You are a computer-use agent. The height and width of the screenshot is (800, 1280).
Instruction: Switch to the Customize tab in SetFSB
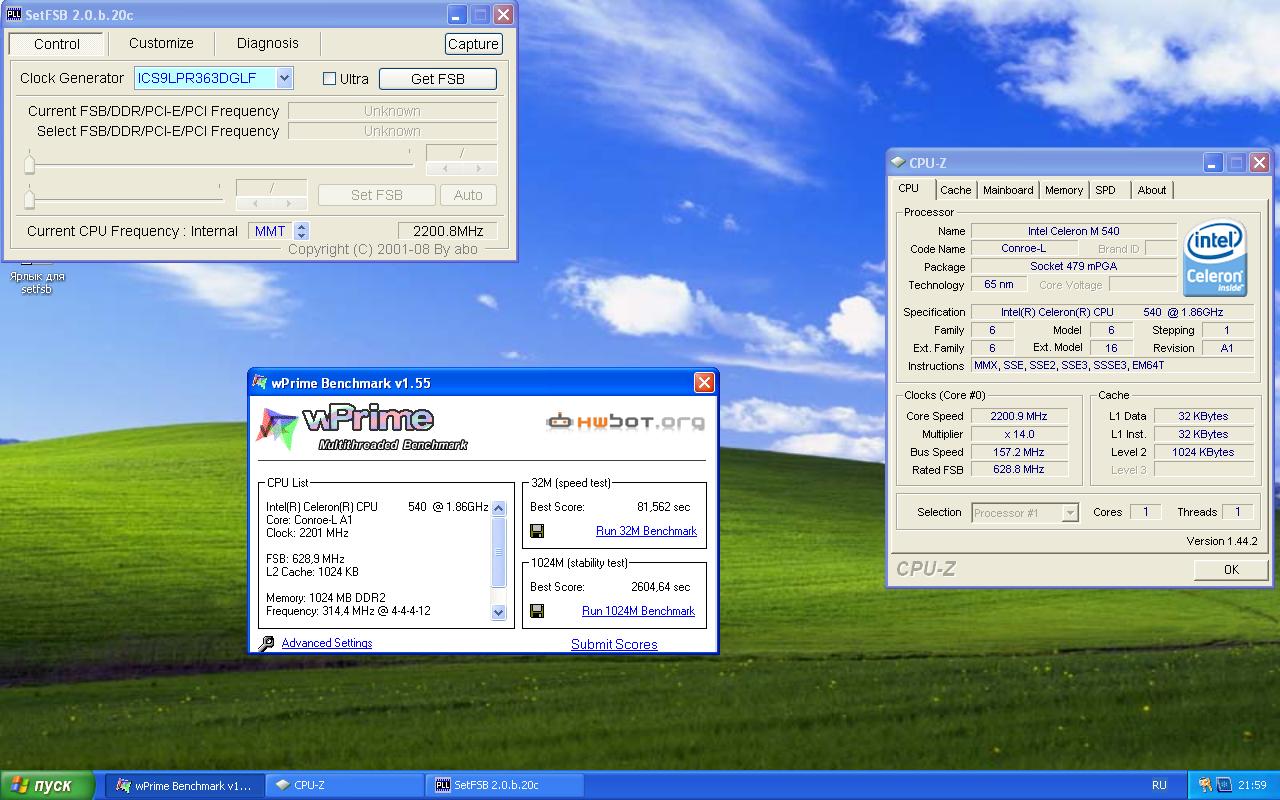(161, 43)
